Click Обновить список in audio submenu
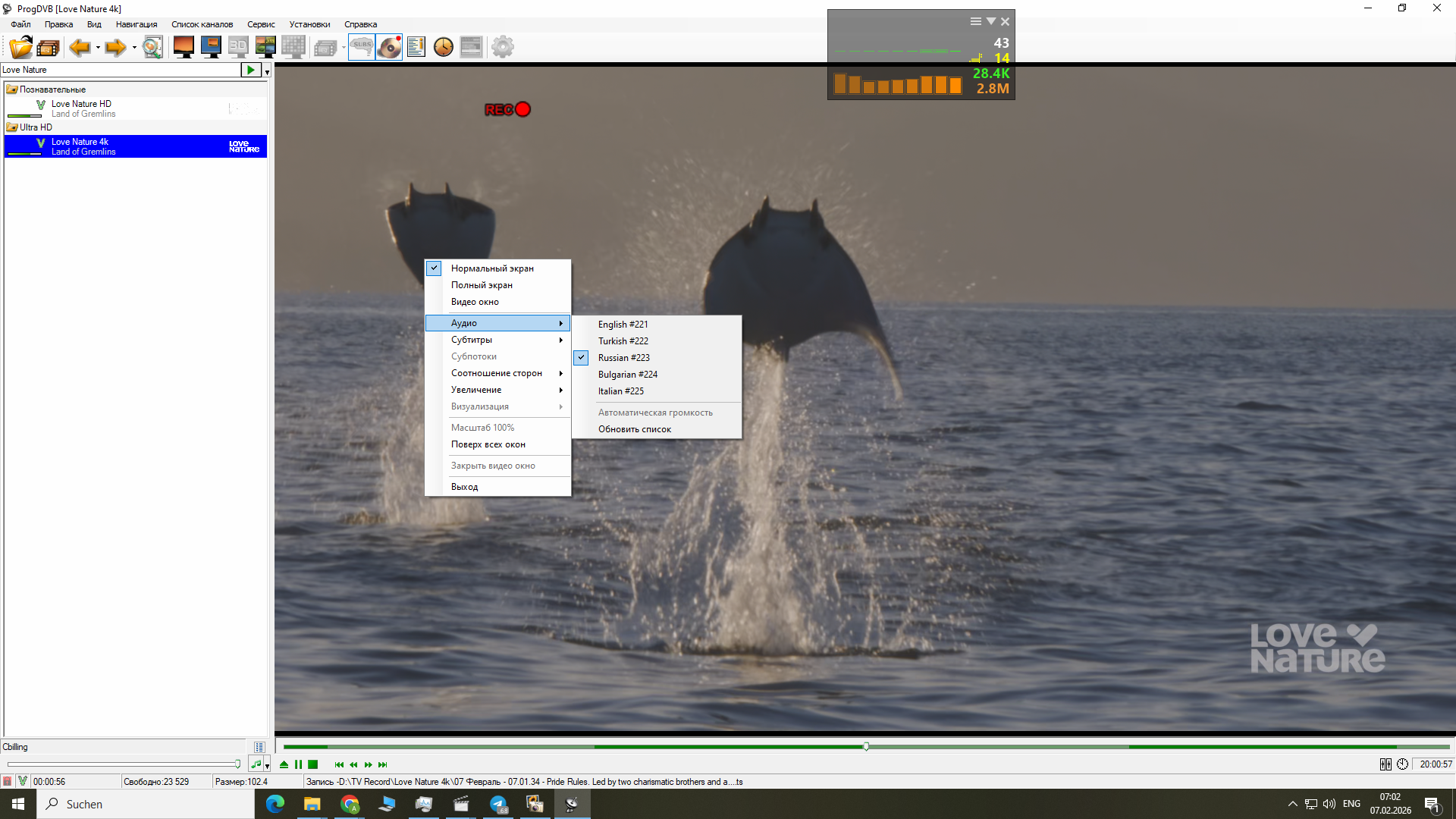This screenshot has width=1456, height=819. [x=634, y=429]
